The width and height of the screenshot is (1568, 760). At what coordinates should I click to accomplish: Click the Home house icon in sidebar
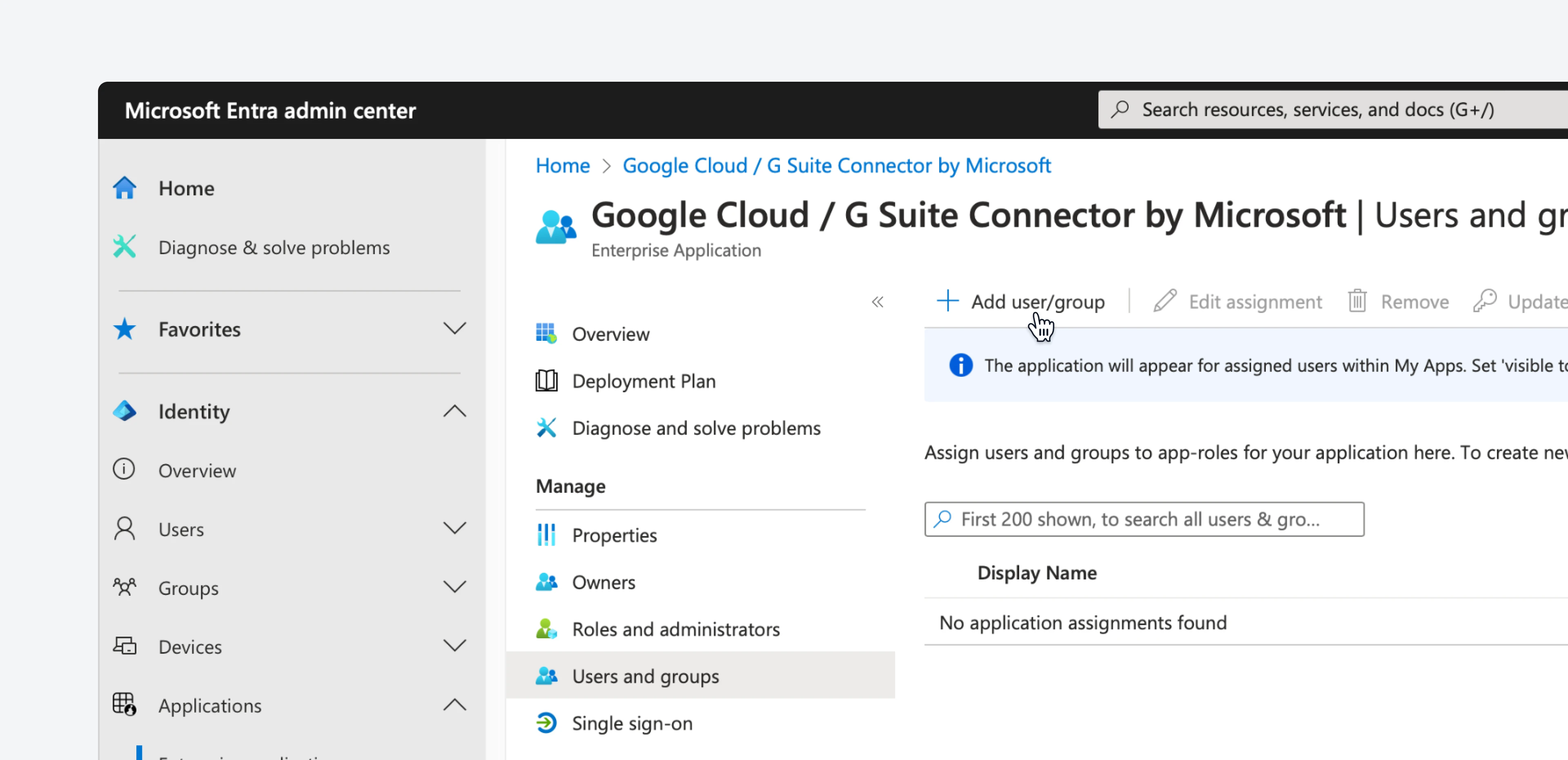click(x=125, y=188)
